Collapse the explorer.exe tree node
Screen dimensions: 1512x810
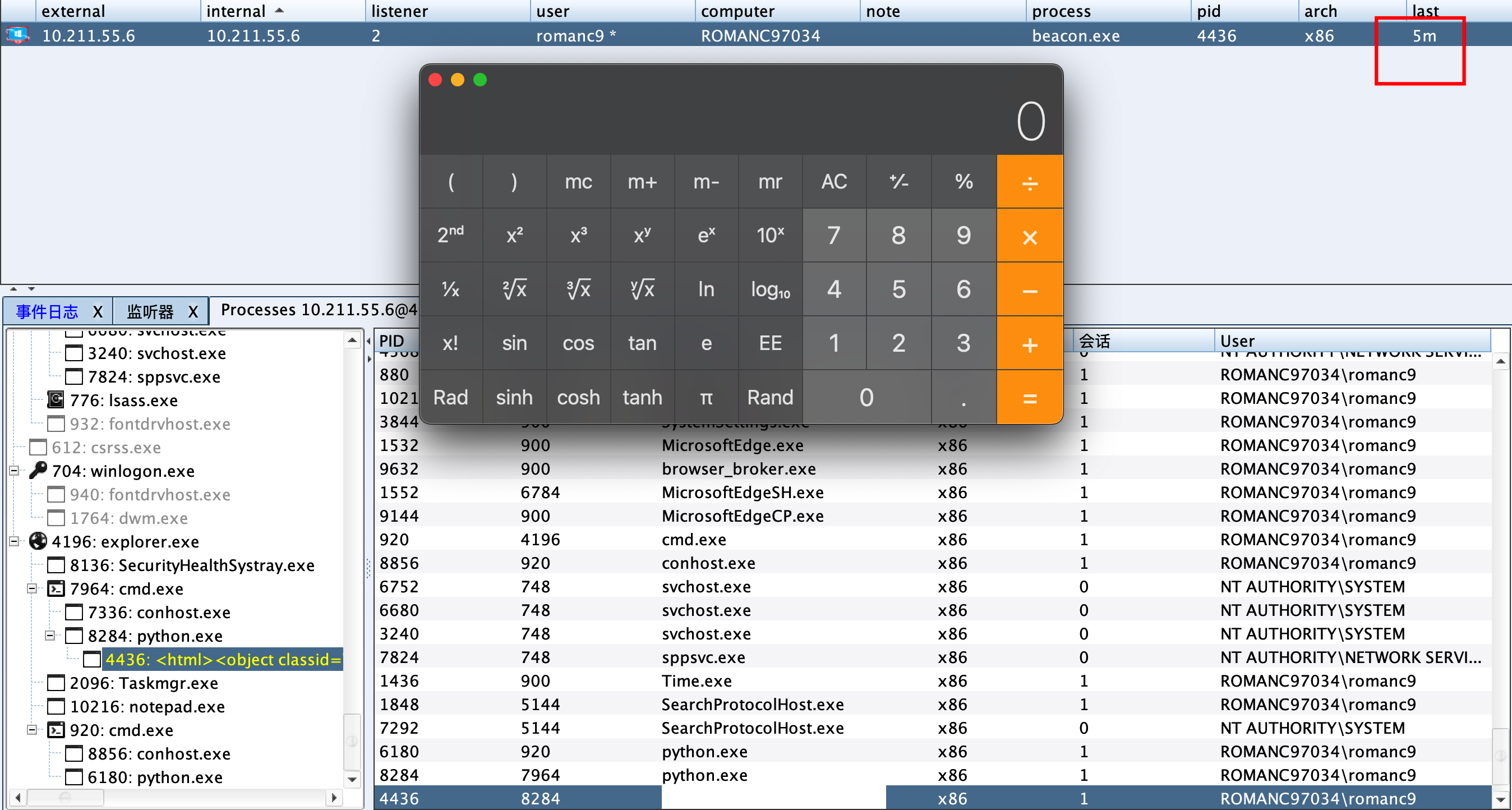coord(14,541)
